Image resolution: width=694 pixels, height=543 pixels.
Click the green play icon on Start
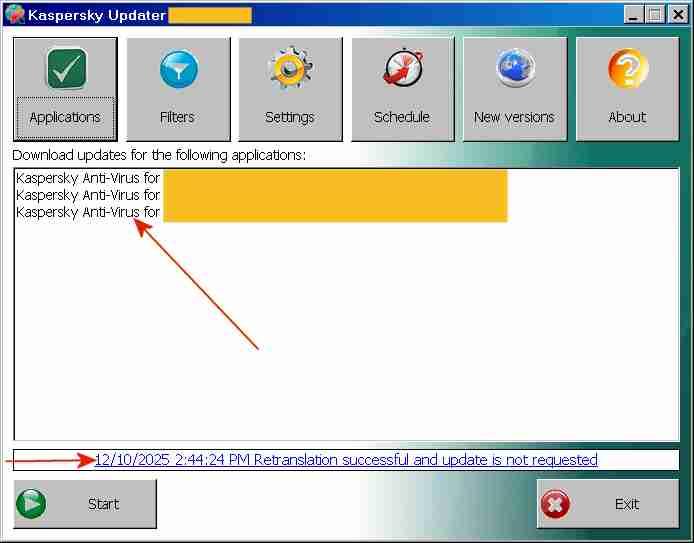(31, 504)
